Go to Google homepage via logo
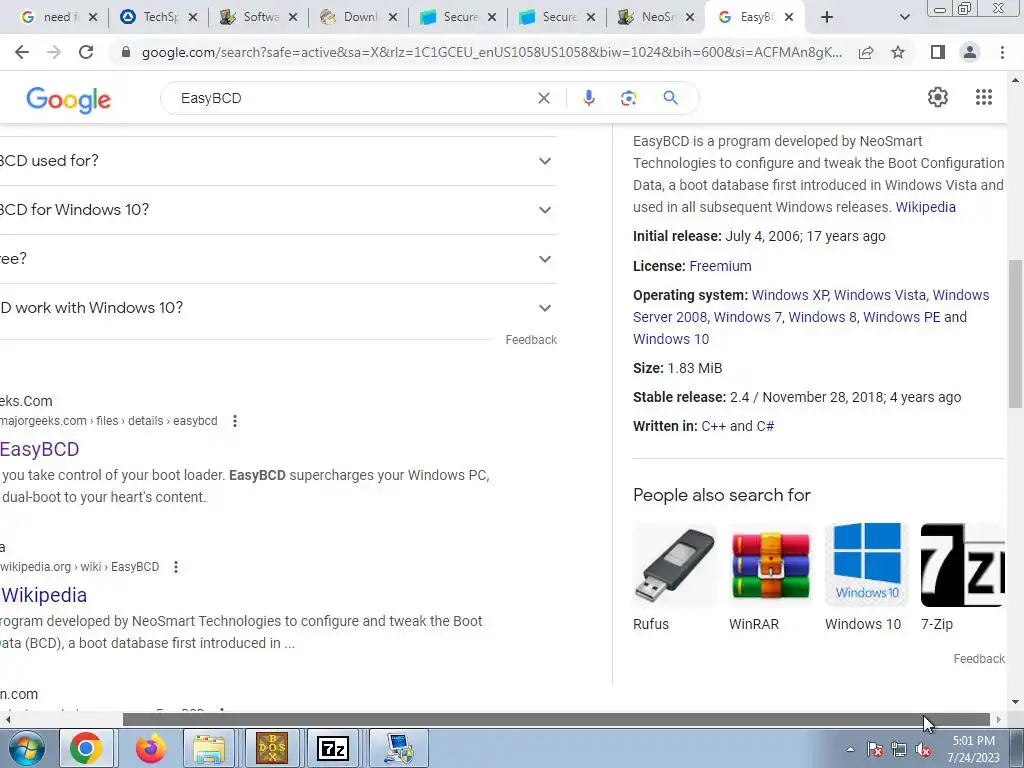 [x=69, y=100]
